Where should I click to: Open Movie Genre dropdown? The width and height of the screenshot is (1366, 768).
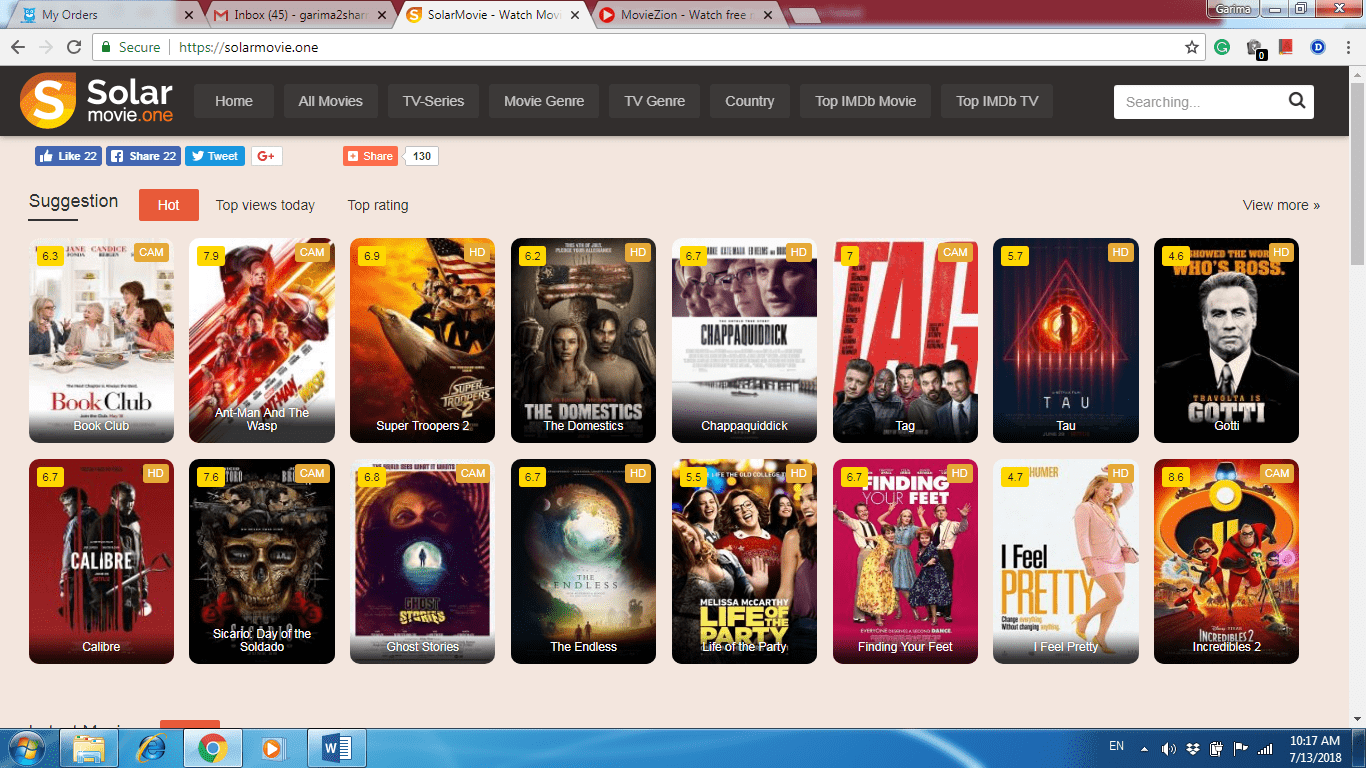[x=544, y=101]
